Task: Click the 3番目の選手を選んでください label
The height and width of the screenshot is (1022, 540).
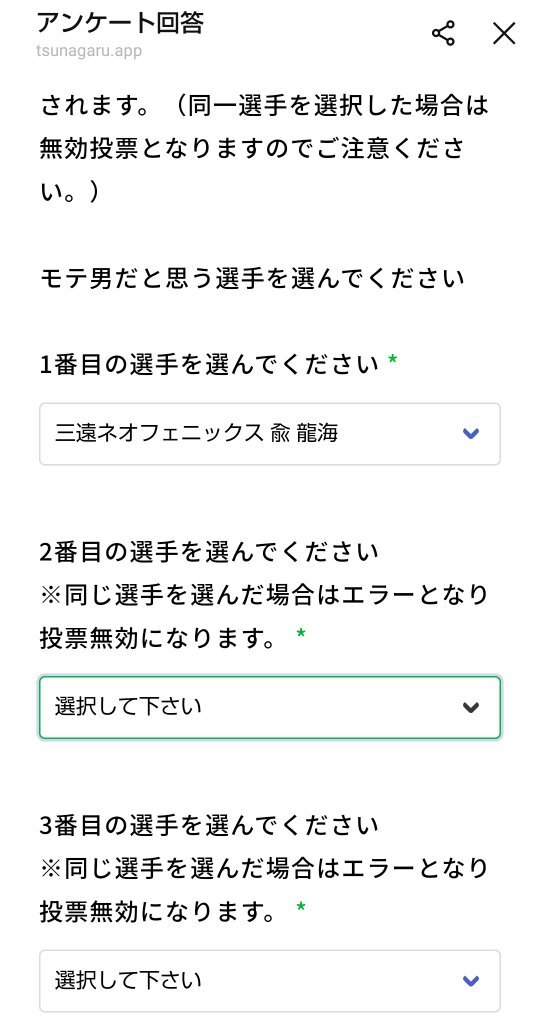Action: [x=209, y=826]
